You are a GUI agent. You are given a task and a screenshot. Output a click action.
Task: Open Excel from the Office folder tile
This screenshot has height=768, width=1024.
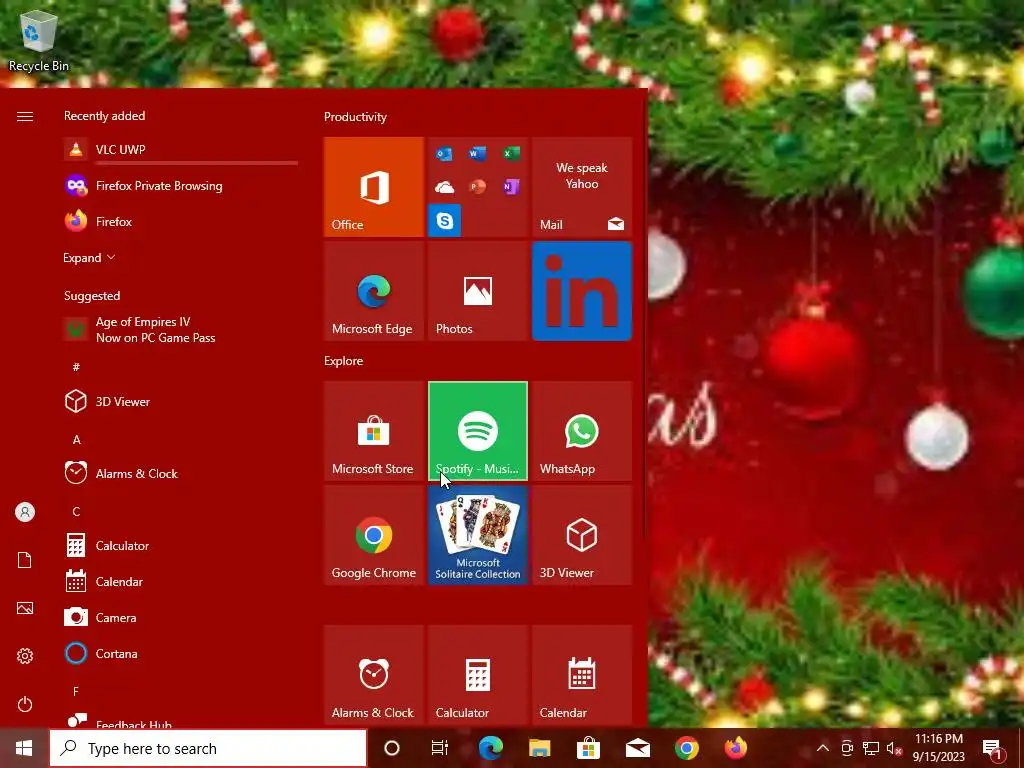coord(511,154)
